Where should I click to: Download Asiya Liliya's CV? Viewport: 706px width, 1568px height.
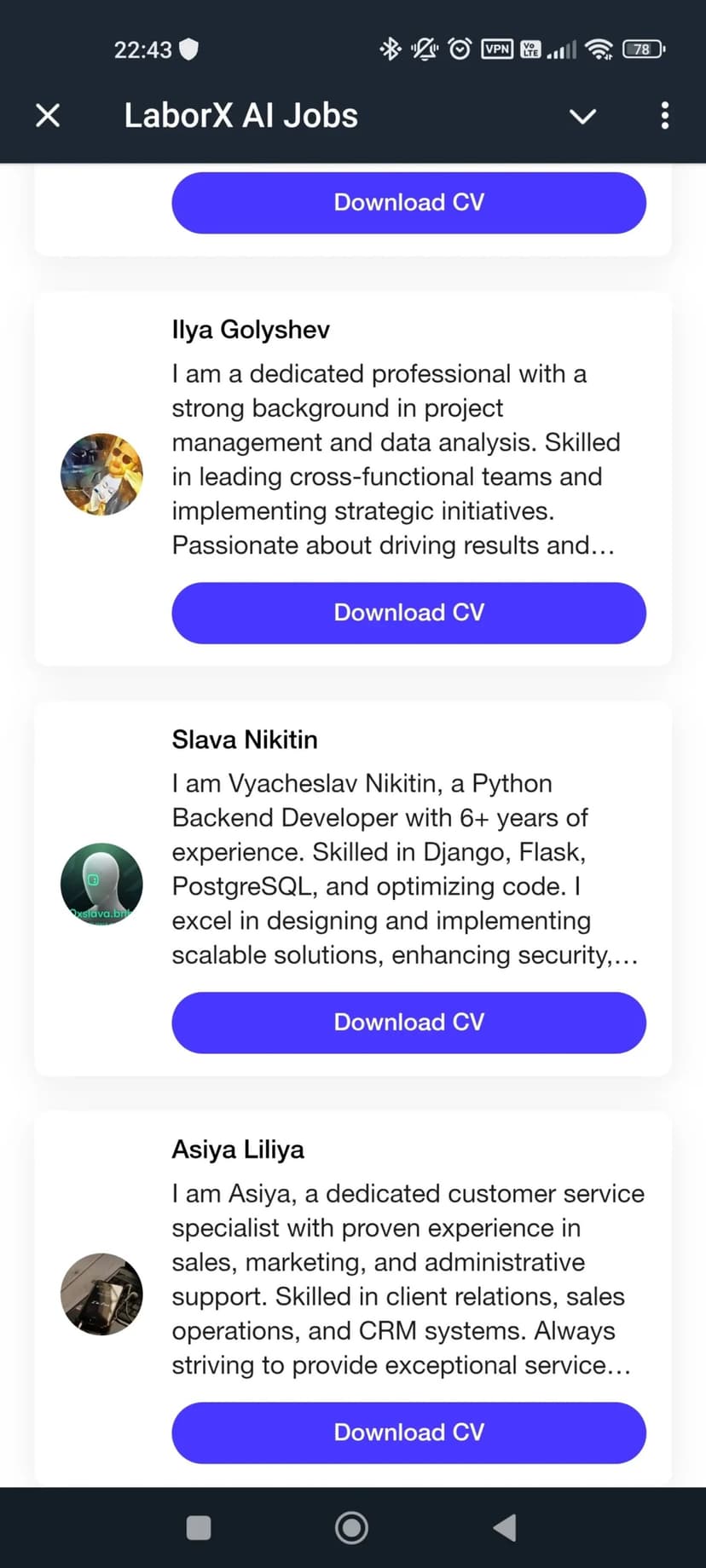408,1433
